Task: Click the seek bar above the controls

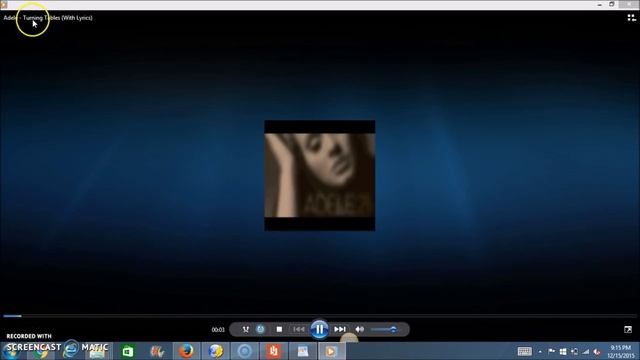Action: pos(320,316)
